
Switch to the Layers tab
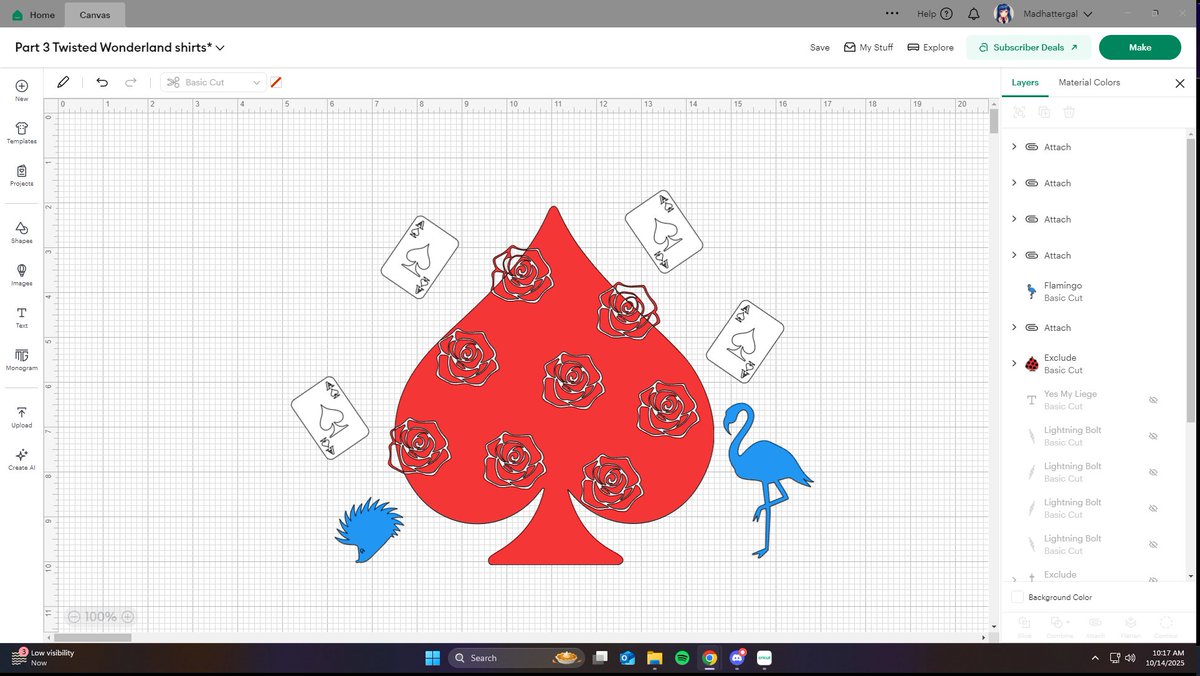[x=1025, y=83]
